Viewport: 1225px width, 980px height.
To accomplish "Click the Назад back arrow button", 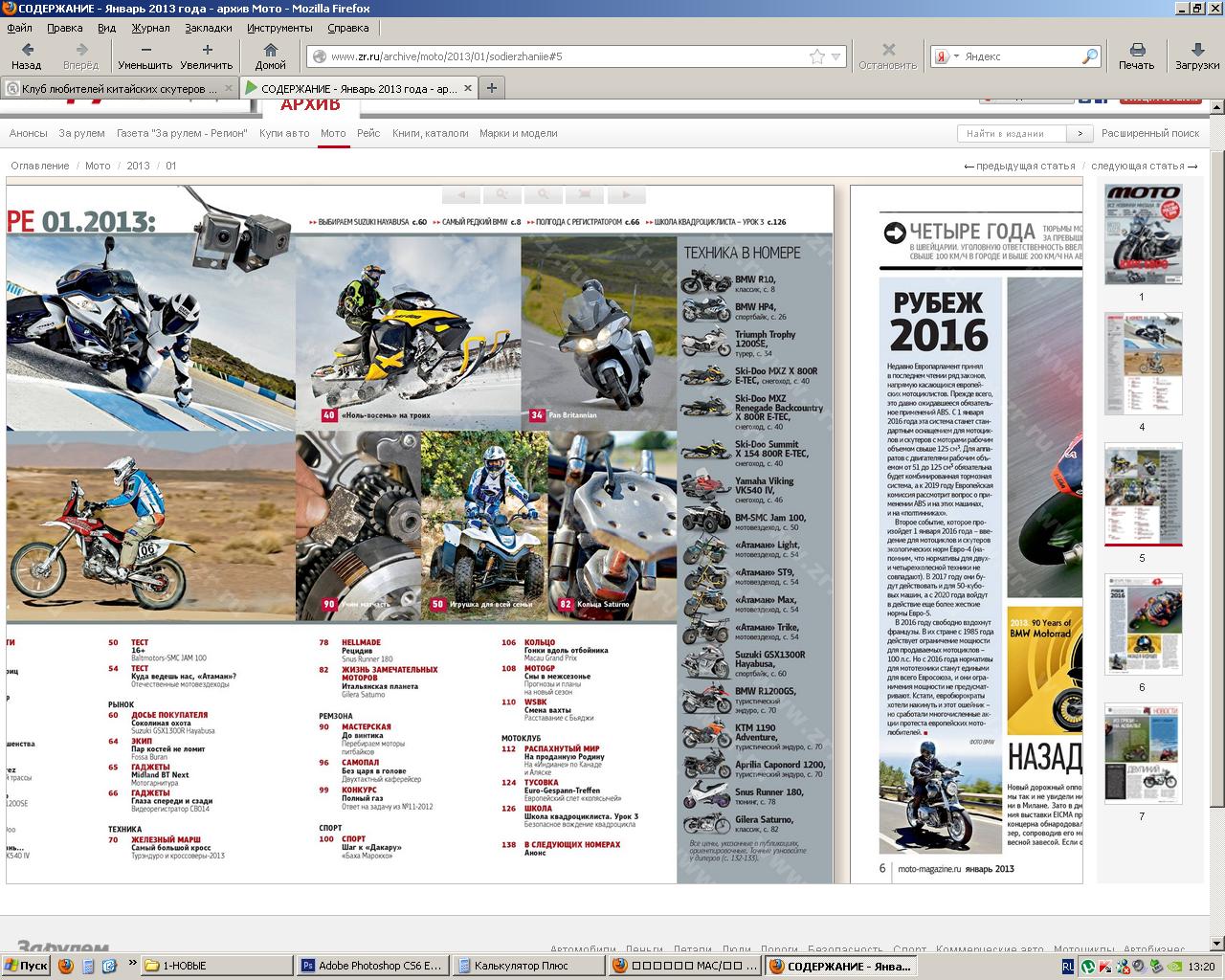I will point(27,56).
